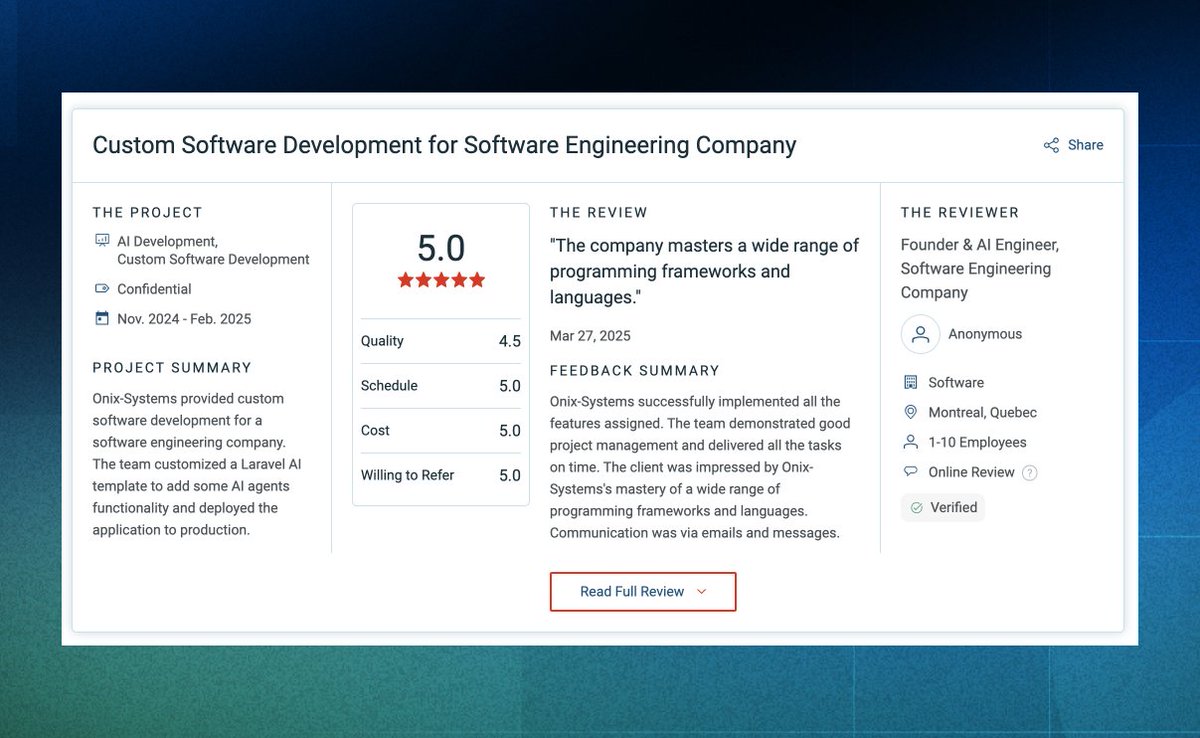Select the Schedule rating row
Viewport: 1200px width, 738px height.
click(441, 386)
